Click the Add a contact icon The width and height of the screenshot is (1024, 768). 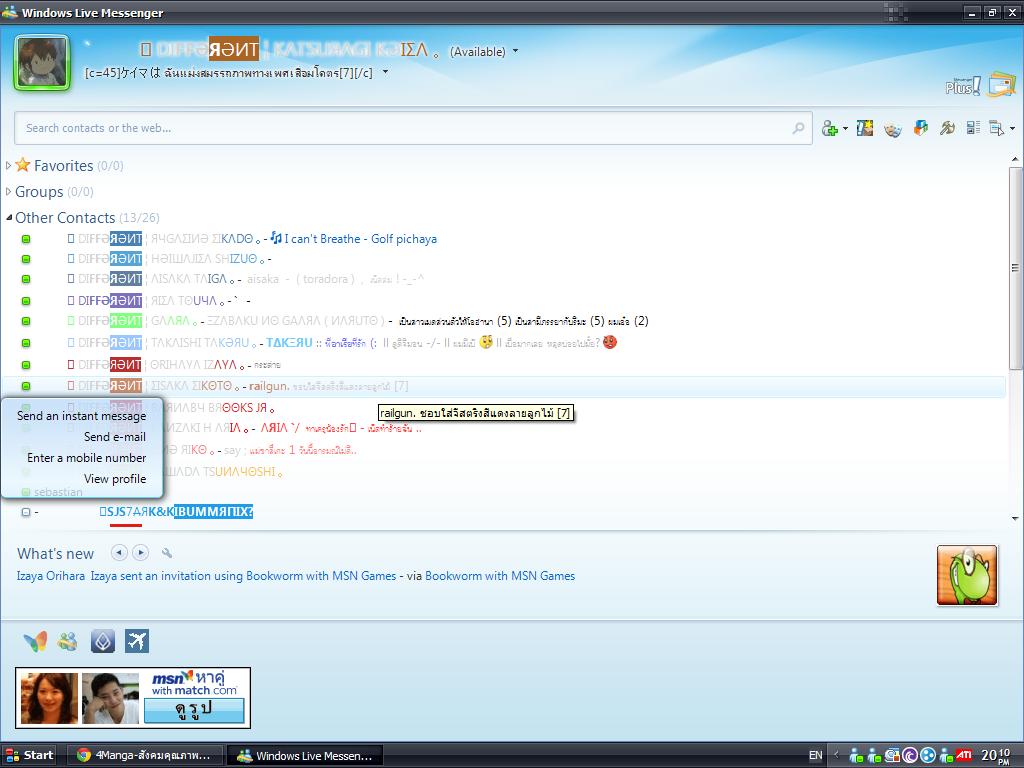coord(829,128)
